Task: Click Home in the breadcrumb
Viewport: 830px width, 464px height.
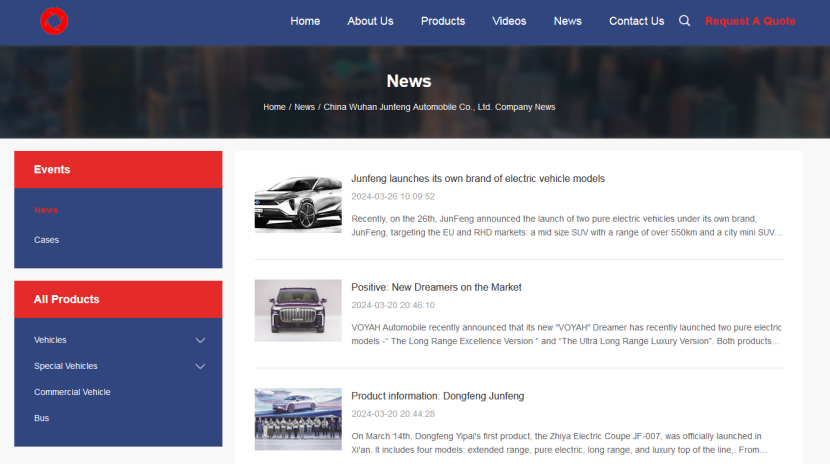Action: coord(274,107)
